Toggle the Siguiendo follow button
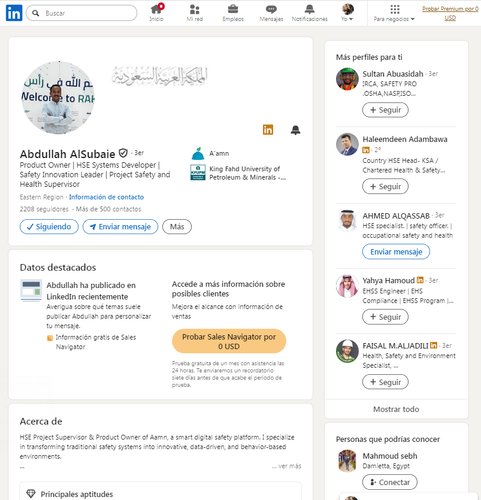 click(x=49, y=227)
